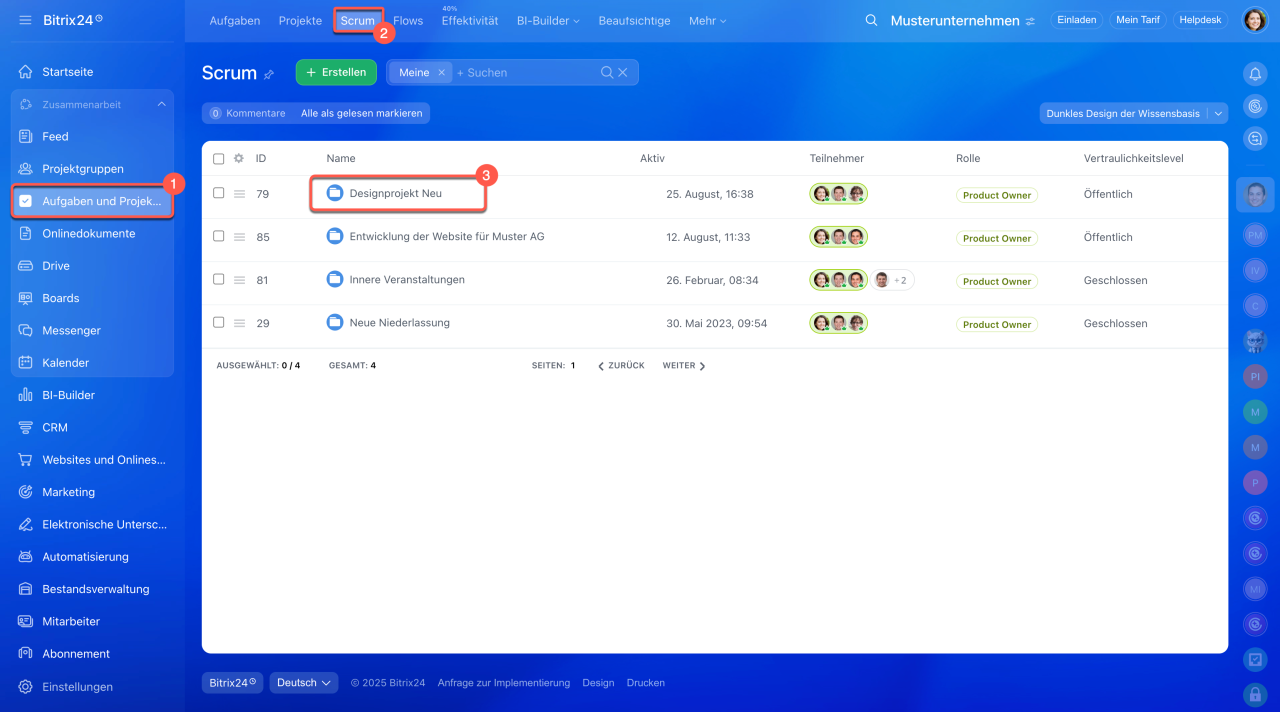Open the Deutsch language selector

point(304,683)
